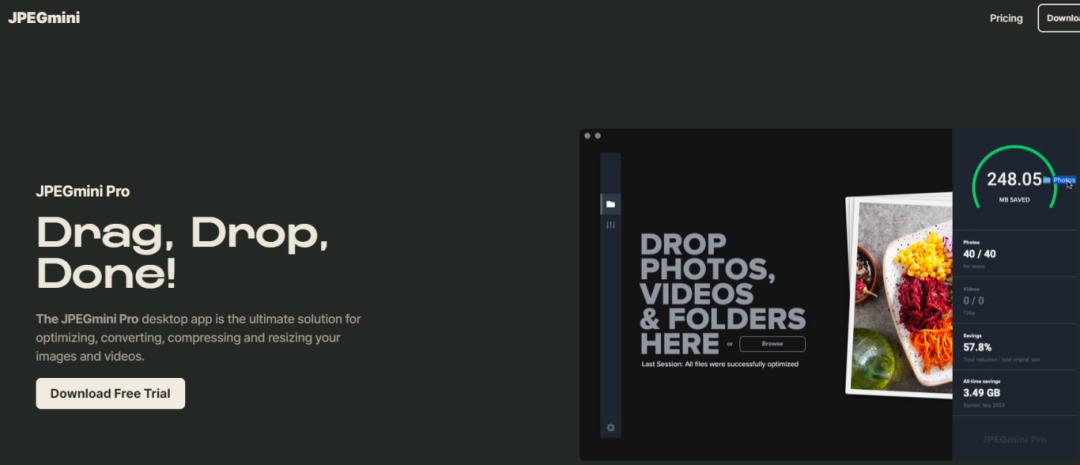Click the '57.8%' savings value
1080x465 pixels.
(x=977, y=347)
